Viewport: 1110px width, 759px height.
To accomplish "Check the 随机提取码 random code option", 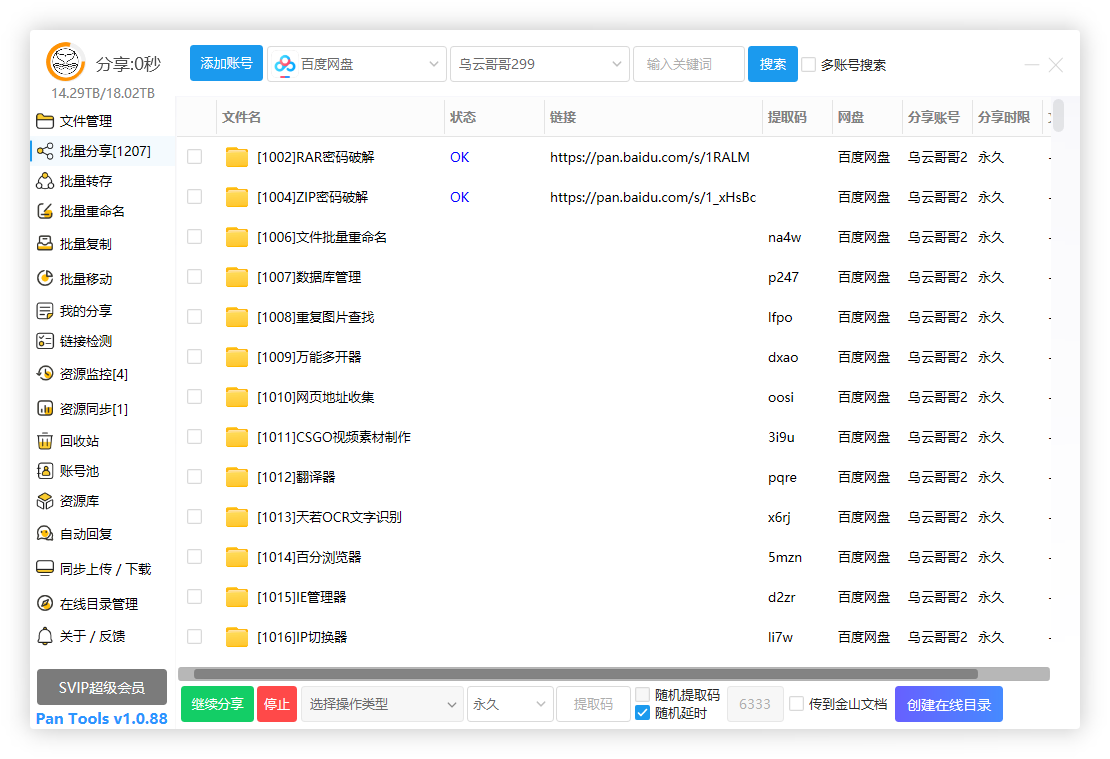I will tap(641, 693).
